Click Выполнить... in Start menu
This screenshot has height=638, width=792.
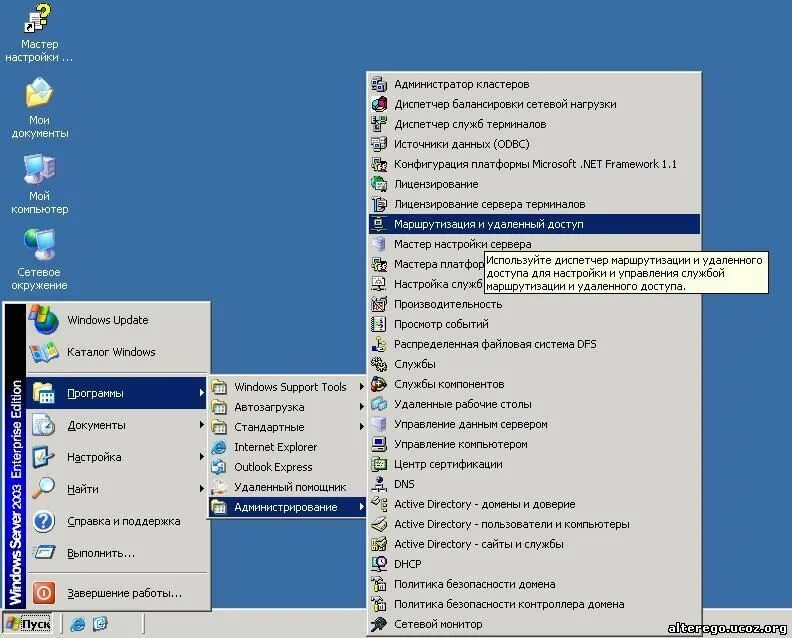(x=116, y=553)
